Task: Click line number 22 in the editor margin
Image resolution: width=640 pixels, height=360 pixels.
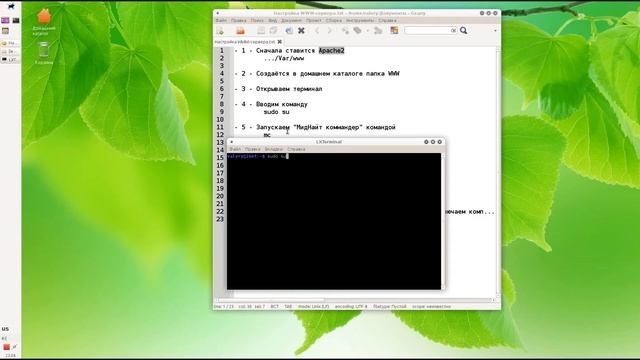Action: [x=220, y=211]
